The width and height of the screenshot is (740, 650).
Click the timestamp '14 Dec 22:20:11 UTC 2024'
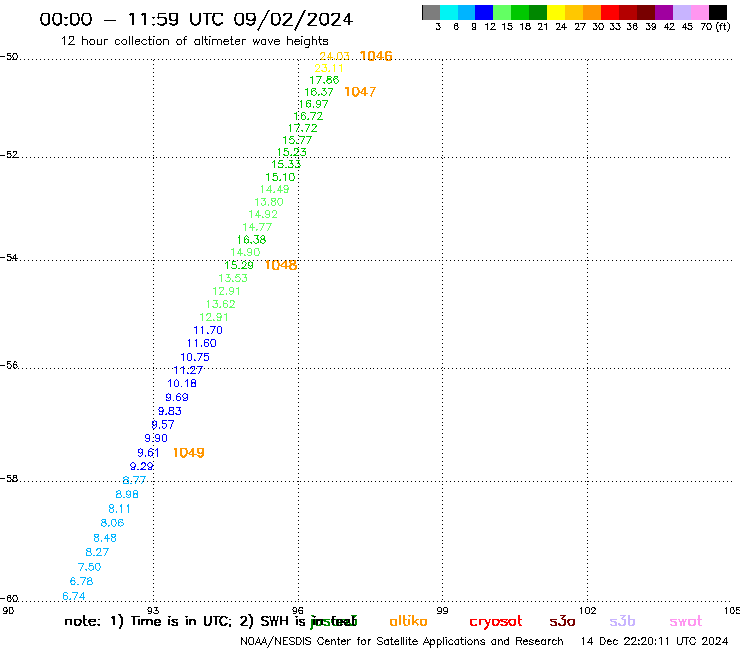coord(655,641)
